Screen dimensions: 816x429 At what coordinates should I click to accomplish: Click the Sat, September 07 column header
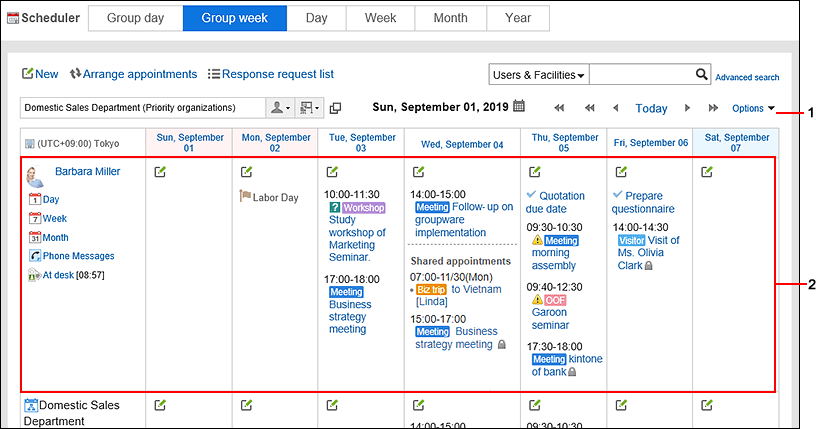pos(736,143)
